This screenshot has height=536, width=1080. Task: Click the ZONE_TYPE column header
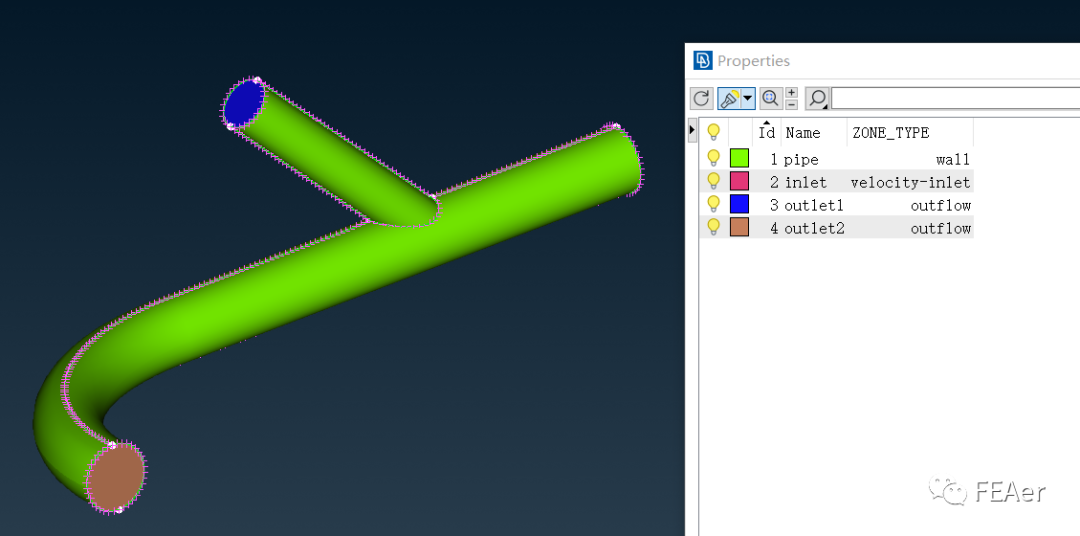click(x=891, y=132)
